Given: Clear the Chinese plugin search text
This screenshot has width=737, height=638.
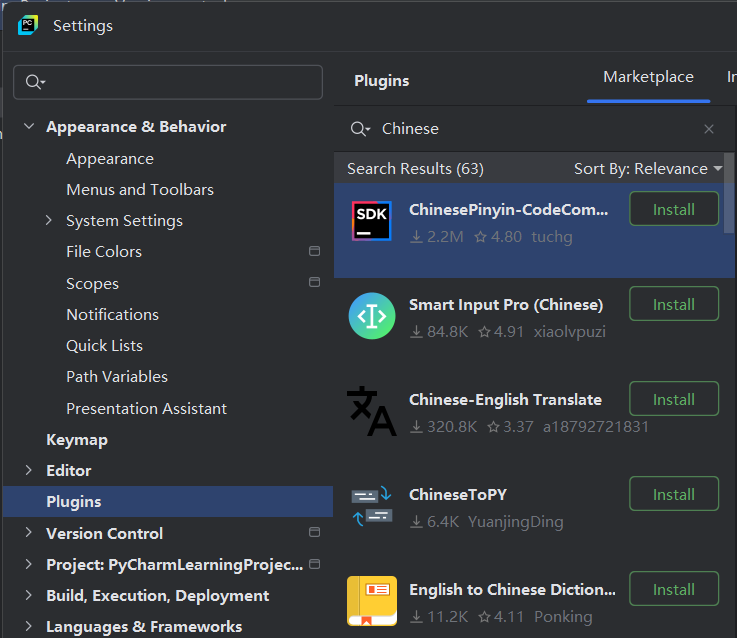Looking at the screenshot, I should (709, 129).
